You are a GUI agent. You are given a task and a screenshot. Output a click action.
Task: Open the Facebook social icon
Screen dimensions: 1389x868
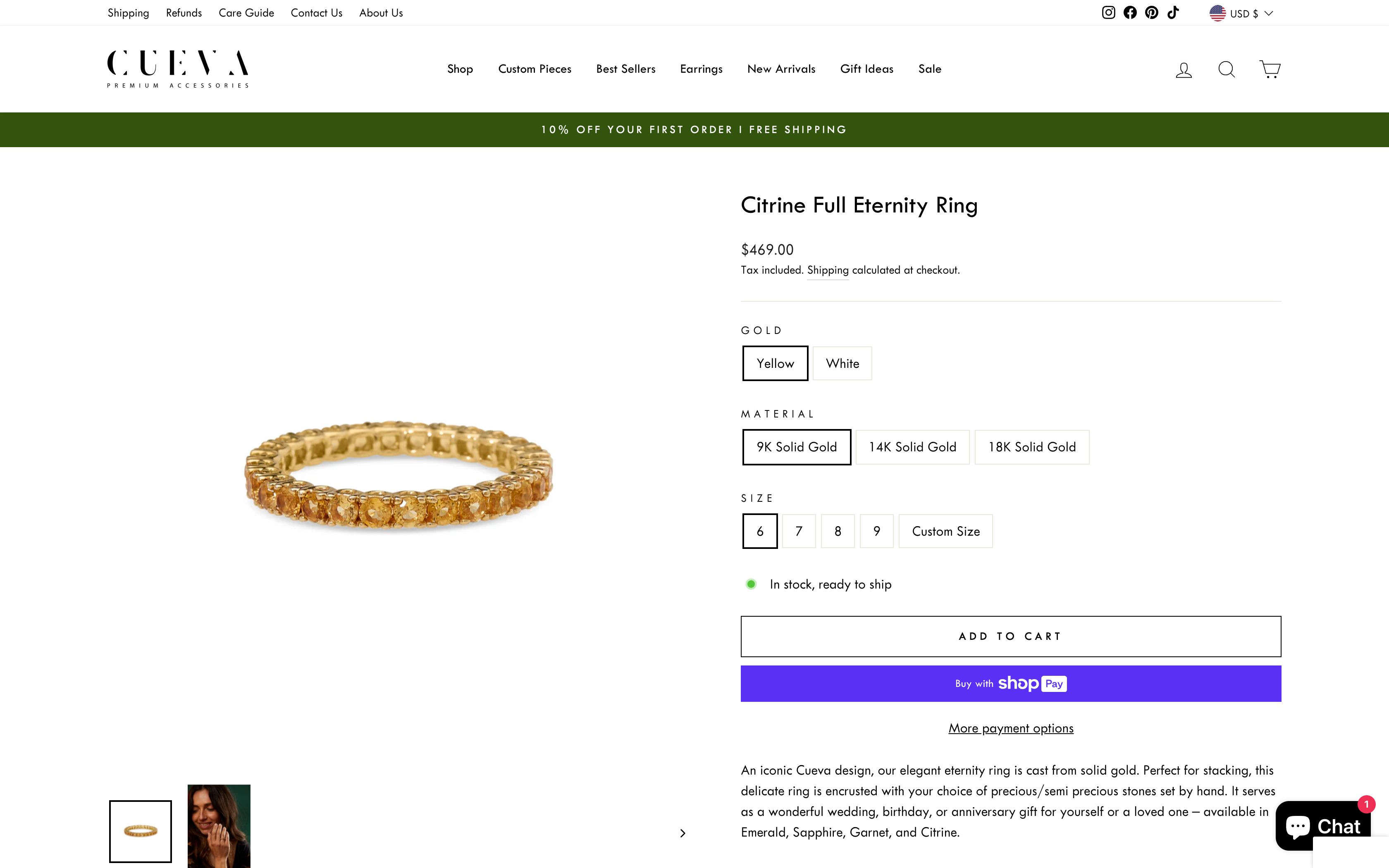pyautogui.click(x=1129, y=12)
